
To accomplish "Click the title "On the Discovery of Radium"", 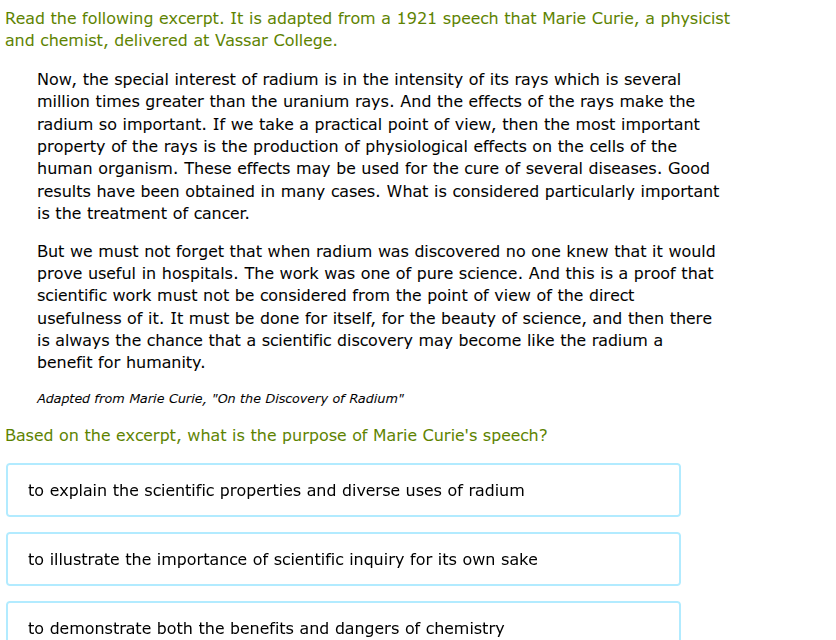I will pos(308,398).
